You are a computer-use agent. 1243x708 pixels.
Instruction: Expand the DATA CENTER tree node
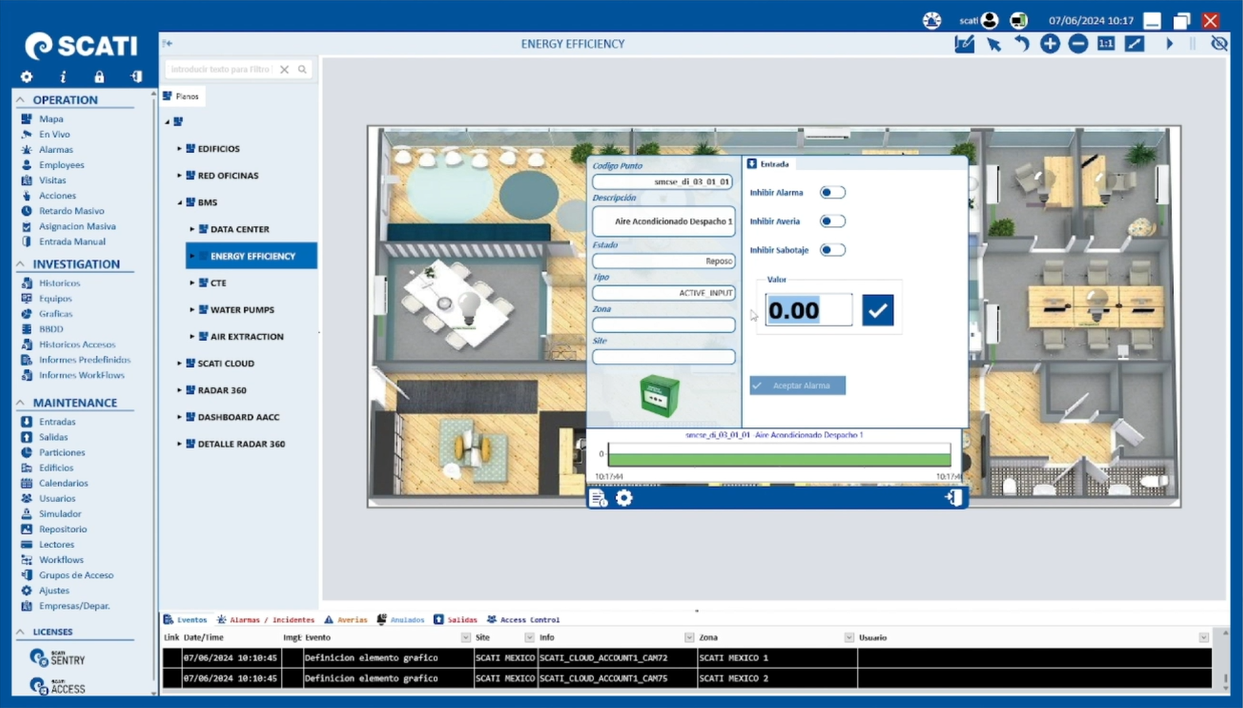tap(192, 230)
